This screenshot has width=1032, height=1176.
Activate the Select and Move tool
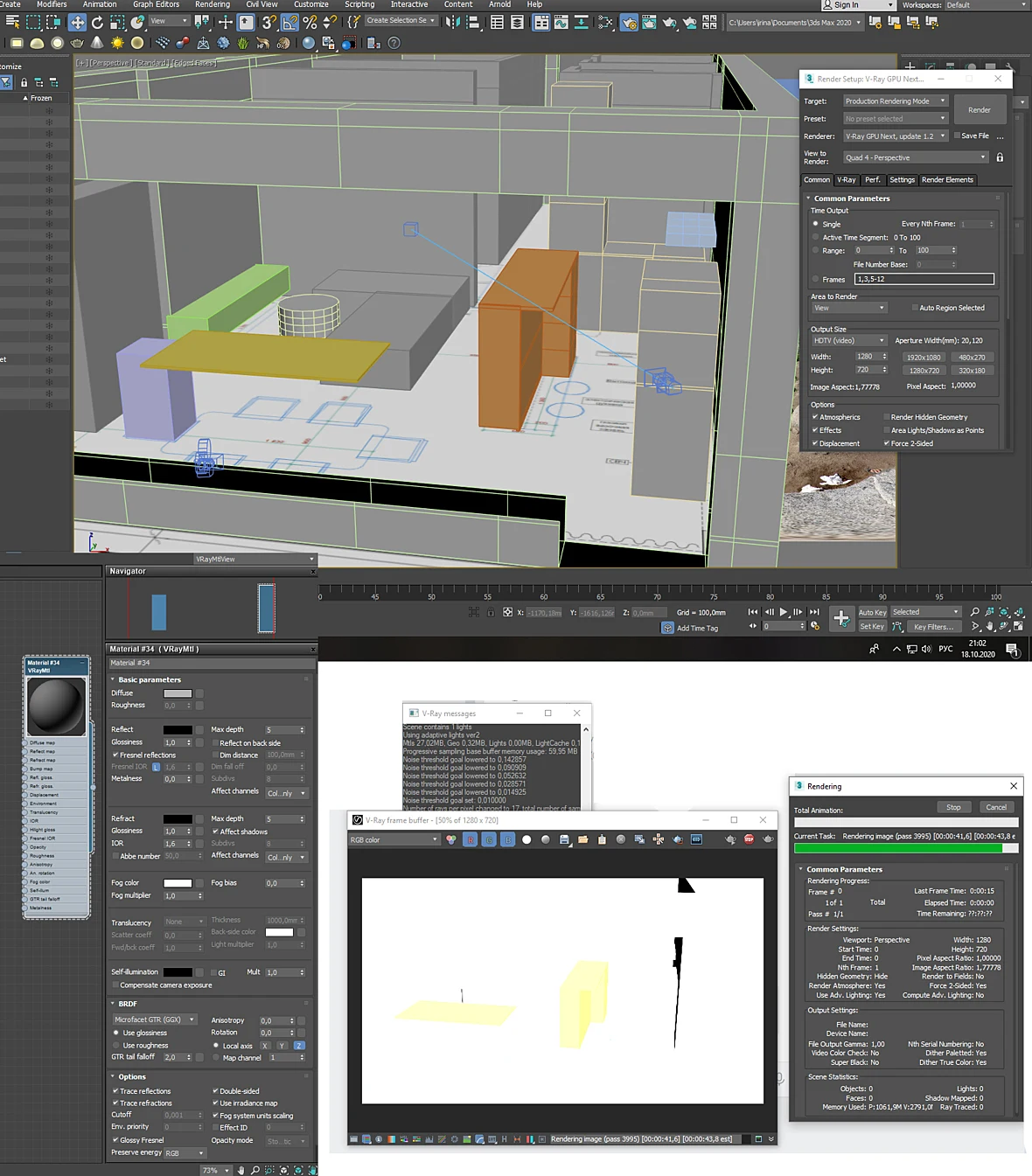tap(77, 22)
